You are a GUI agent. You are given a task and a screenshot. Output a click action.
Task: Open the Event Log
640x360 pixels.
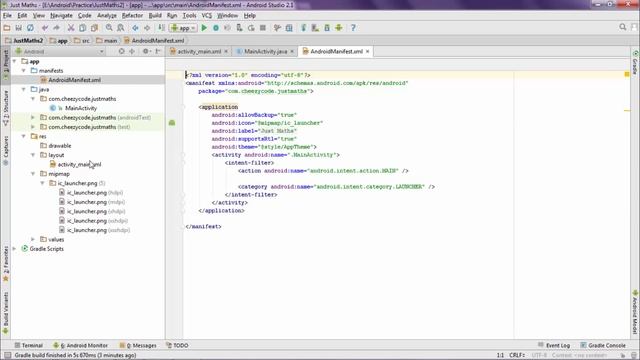(554, 345)
